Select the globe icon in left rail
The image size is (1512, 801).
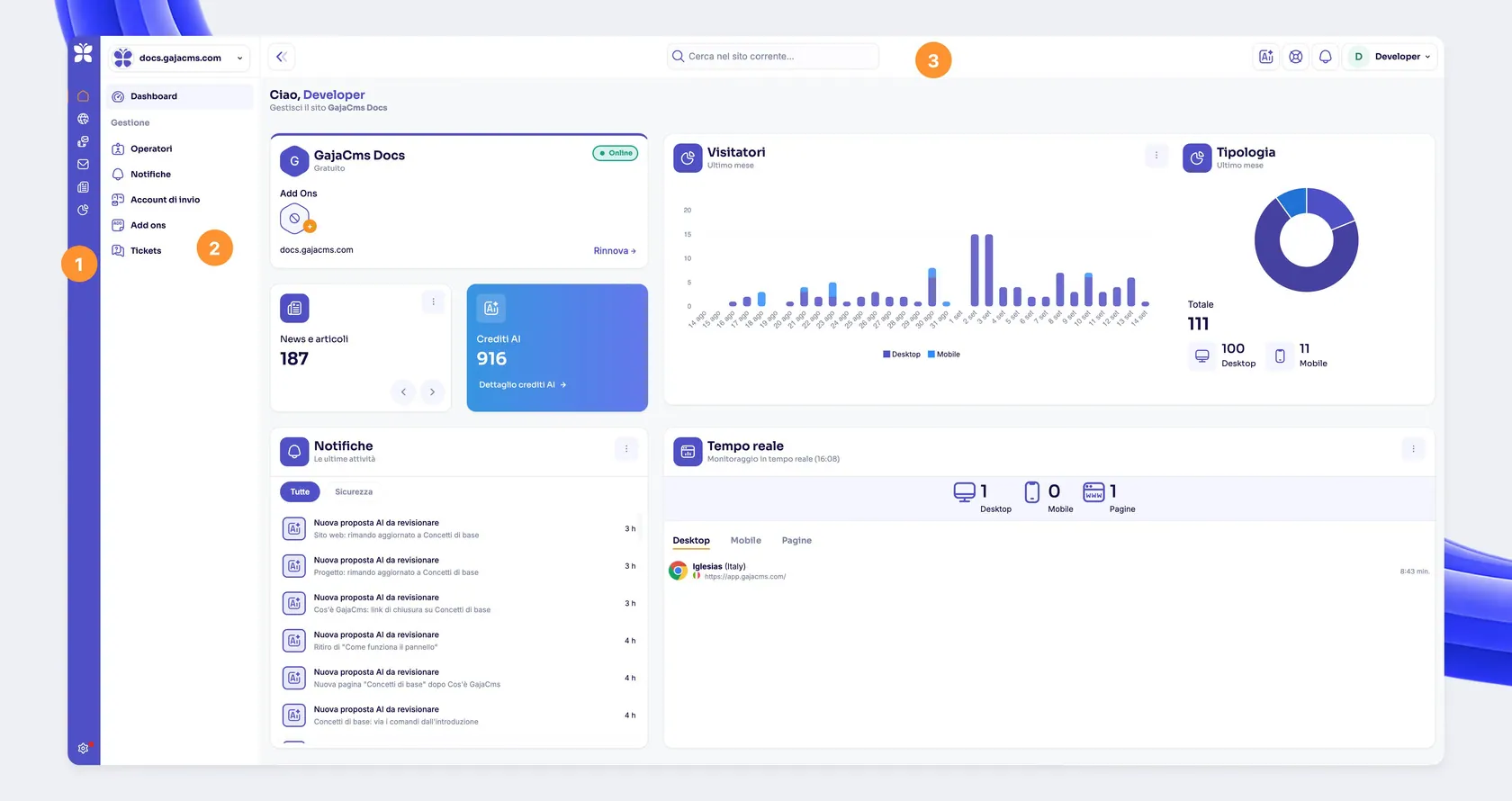[x=83, y=119]
